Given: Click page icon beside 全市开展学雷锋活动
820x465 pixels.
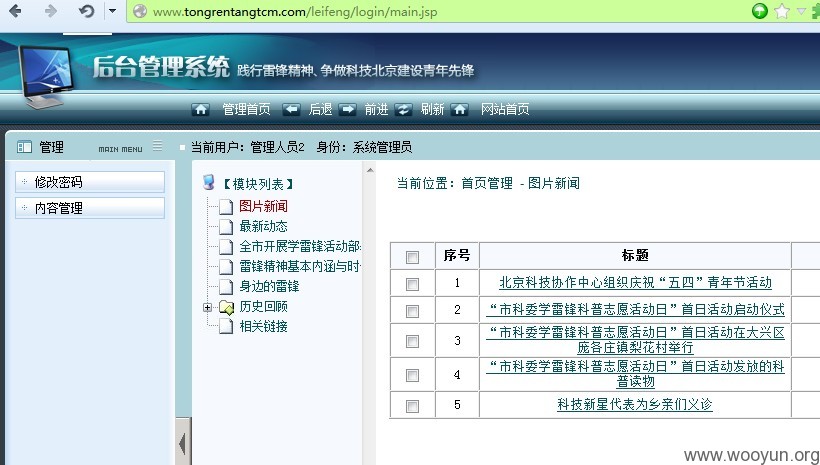Looking at the screenshot, I should 226,246.
